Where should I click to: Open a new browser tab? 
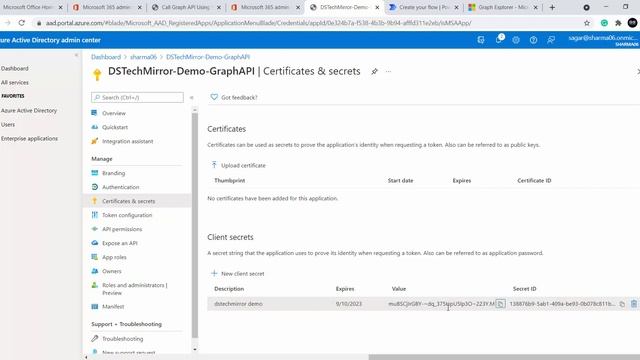(x=552, y=7)
